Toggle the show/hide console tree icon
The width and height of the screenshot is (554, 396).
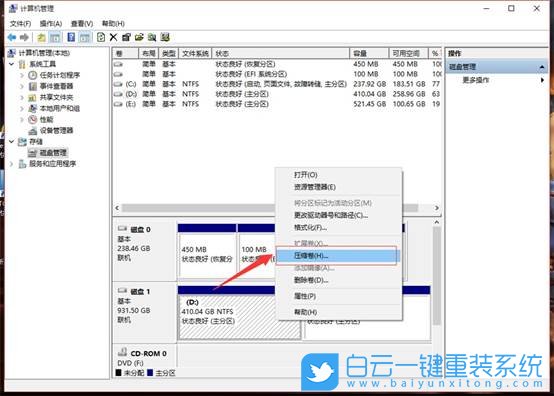(54, 37)
